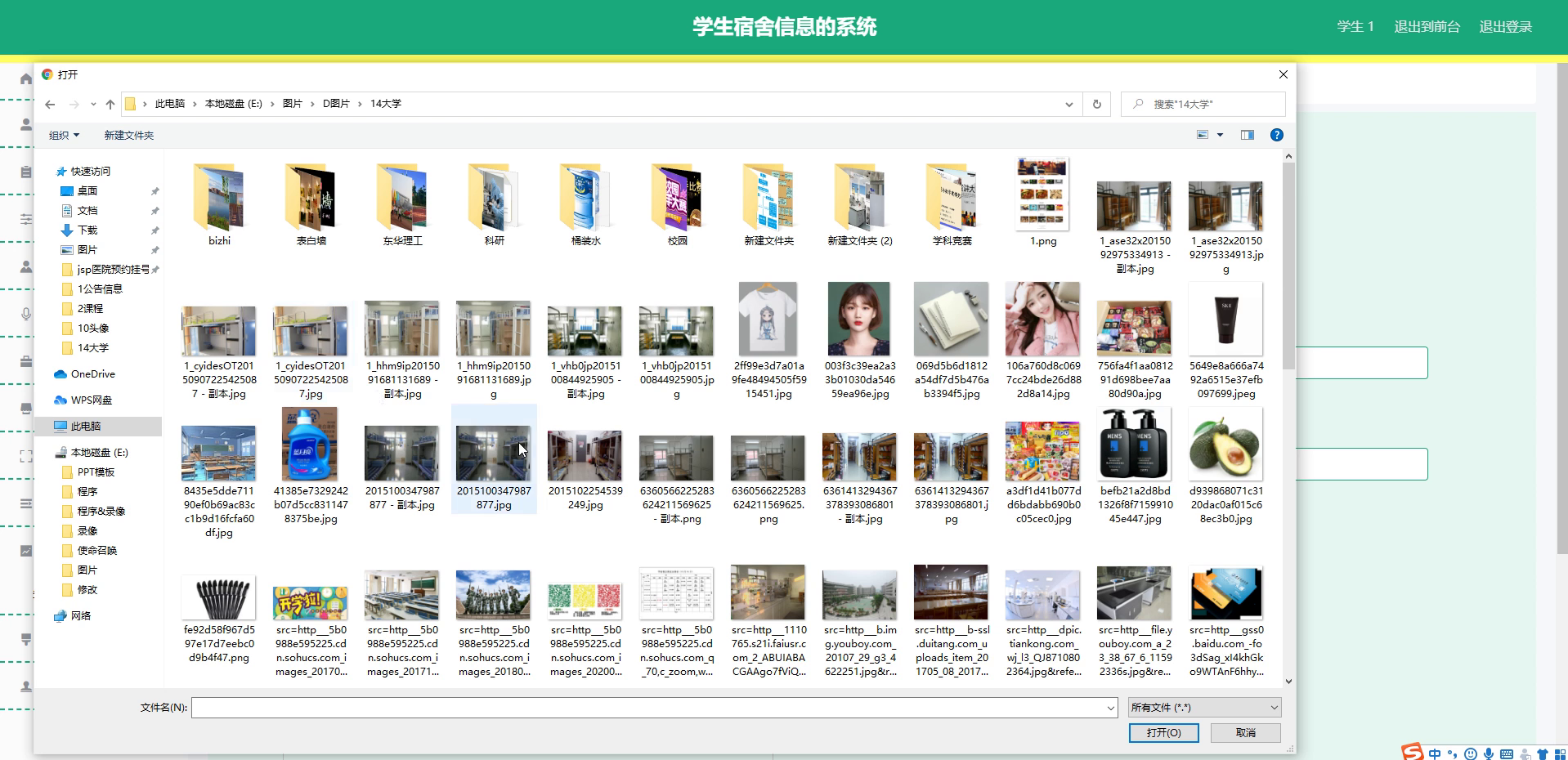Open the 新建文件夹 (2) folder
1568x760 pixels.
(x=860, y=203)
